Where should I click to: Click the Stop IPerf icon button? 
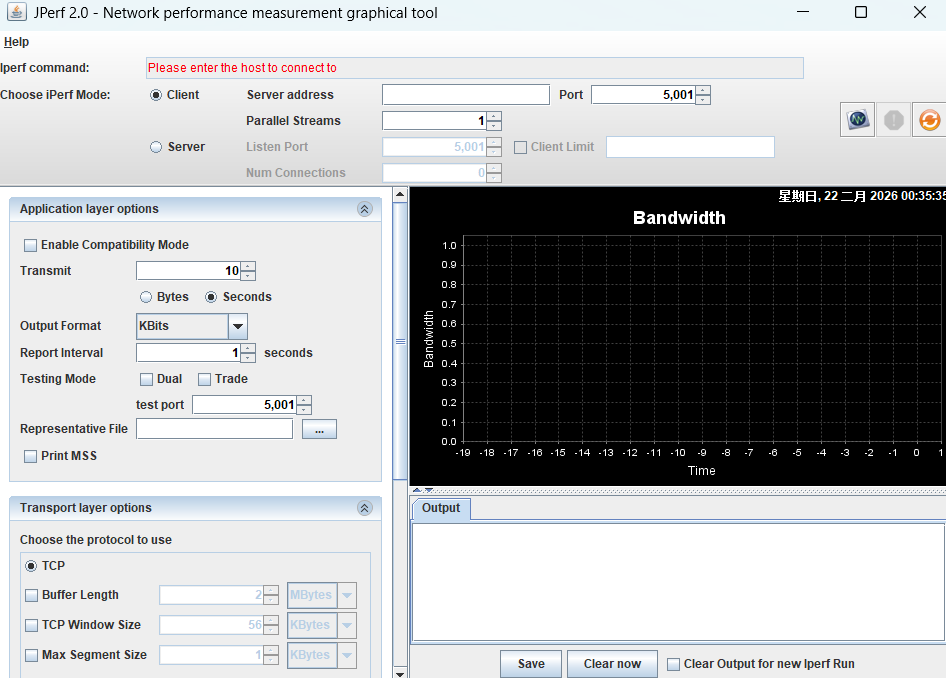point(894,119)
